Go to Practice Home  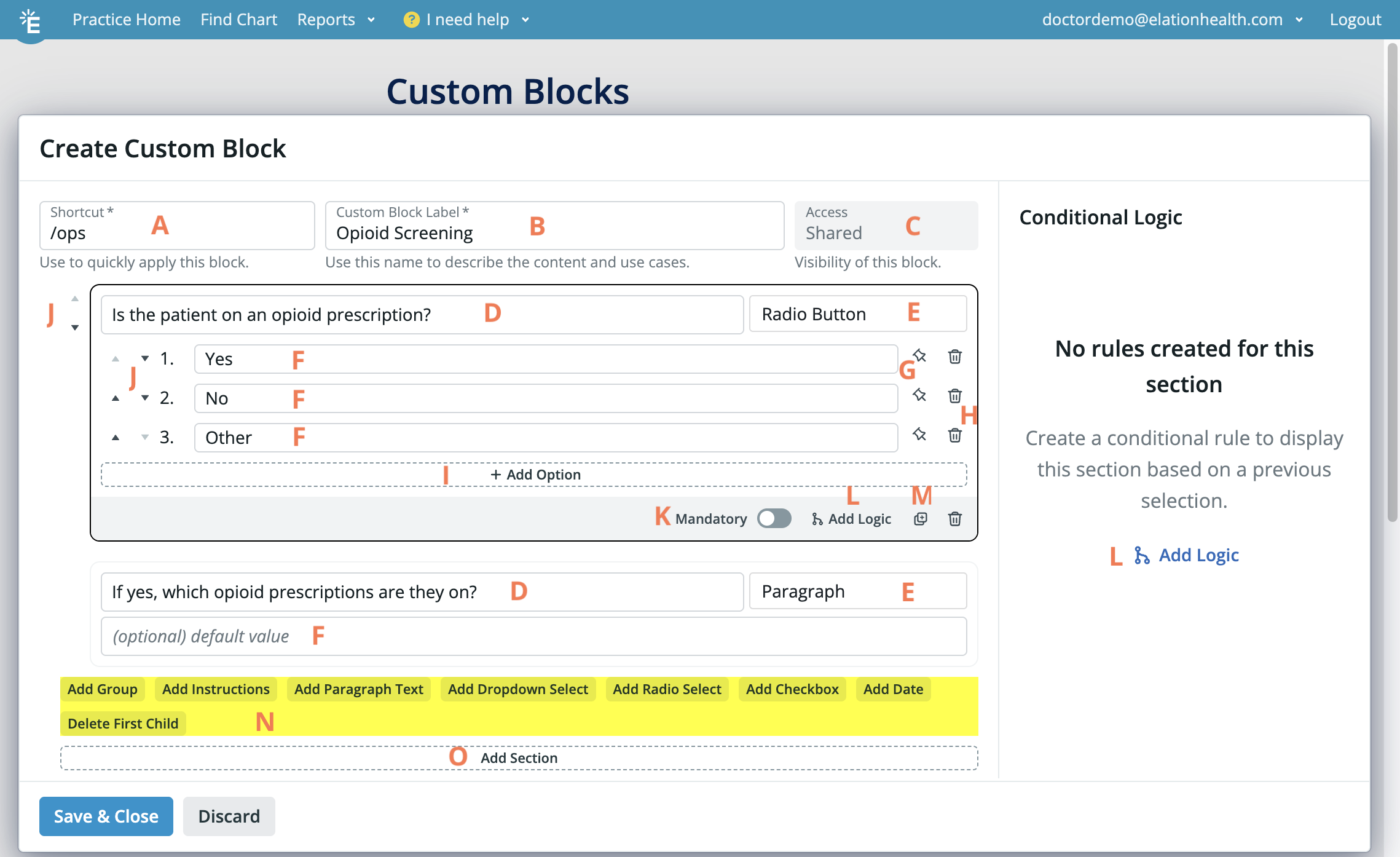[126, 19]
